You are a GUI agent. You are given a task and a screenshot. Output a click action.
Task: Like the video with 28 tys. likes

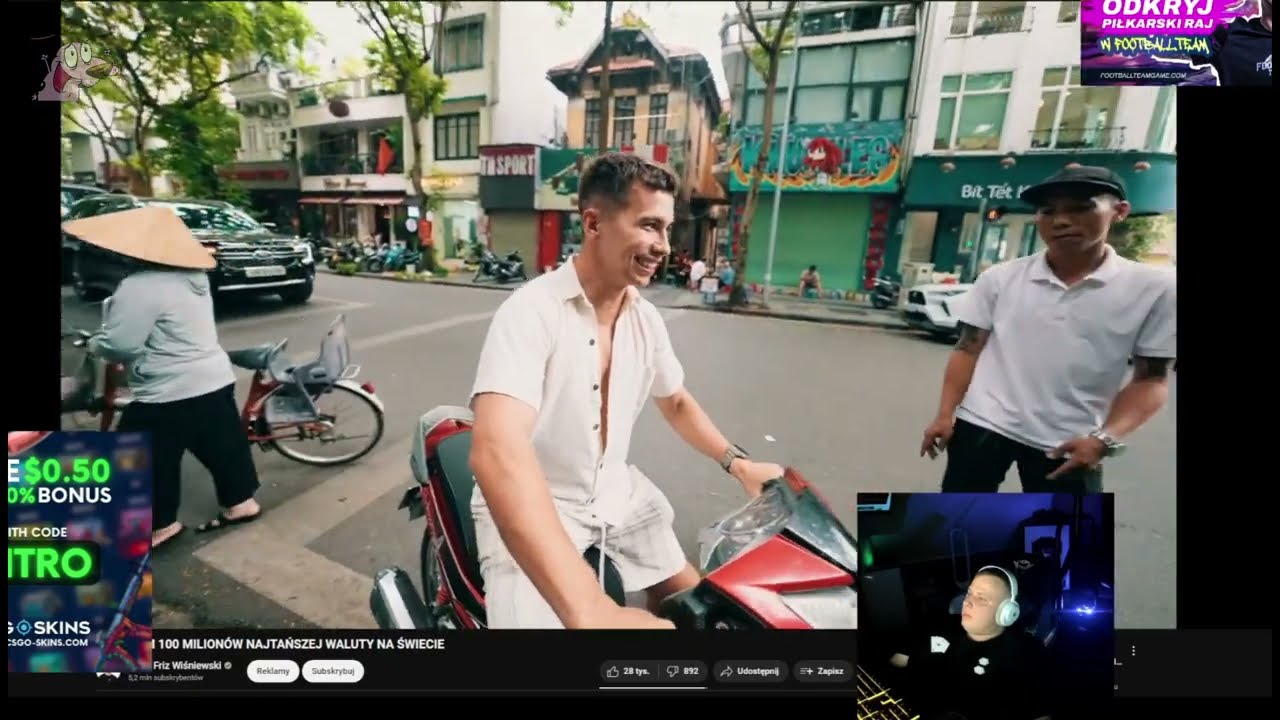point(627,671)
